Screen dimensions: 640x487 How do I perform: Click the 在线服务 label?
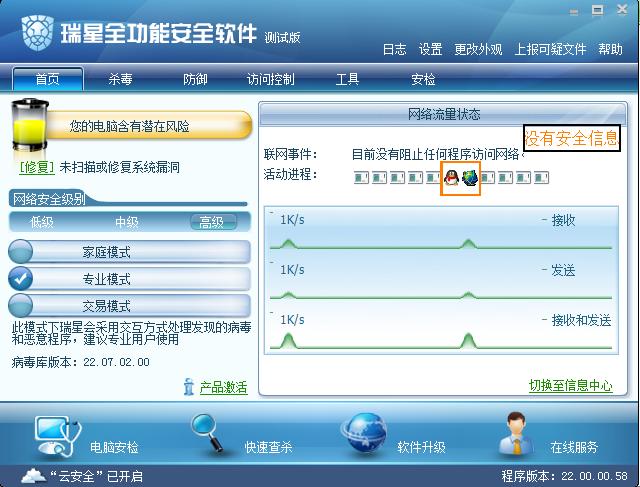[x=574, y=447]
